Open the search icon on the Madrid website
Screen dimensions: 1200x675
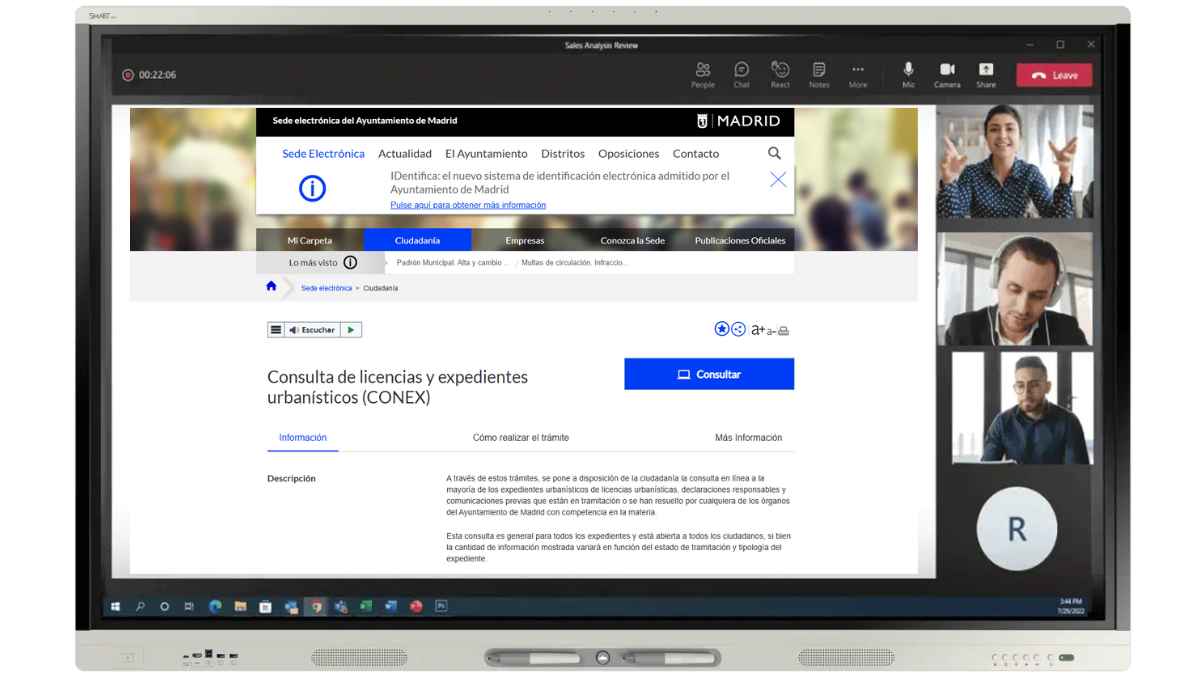[774, 154]
